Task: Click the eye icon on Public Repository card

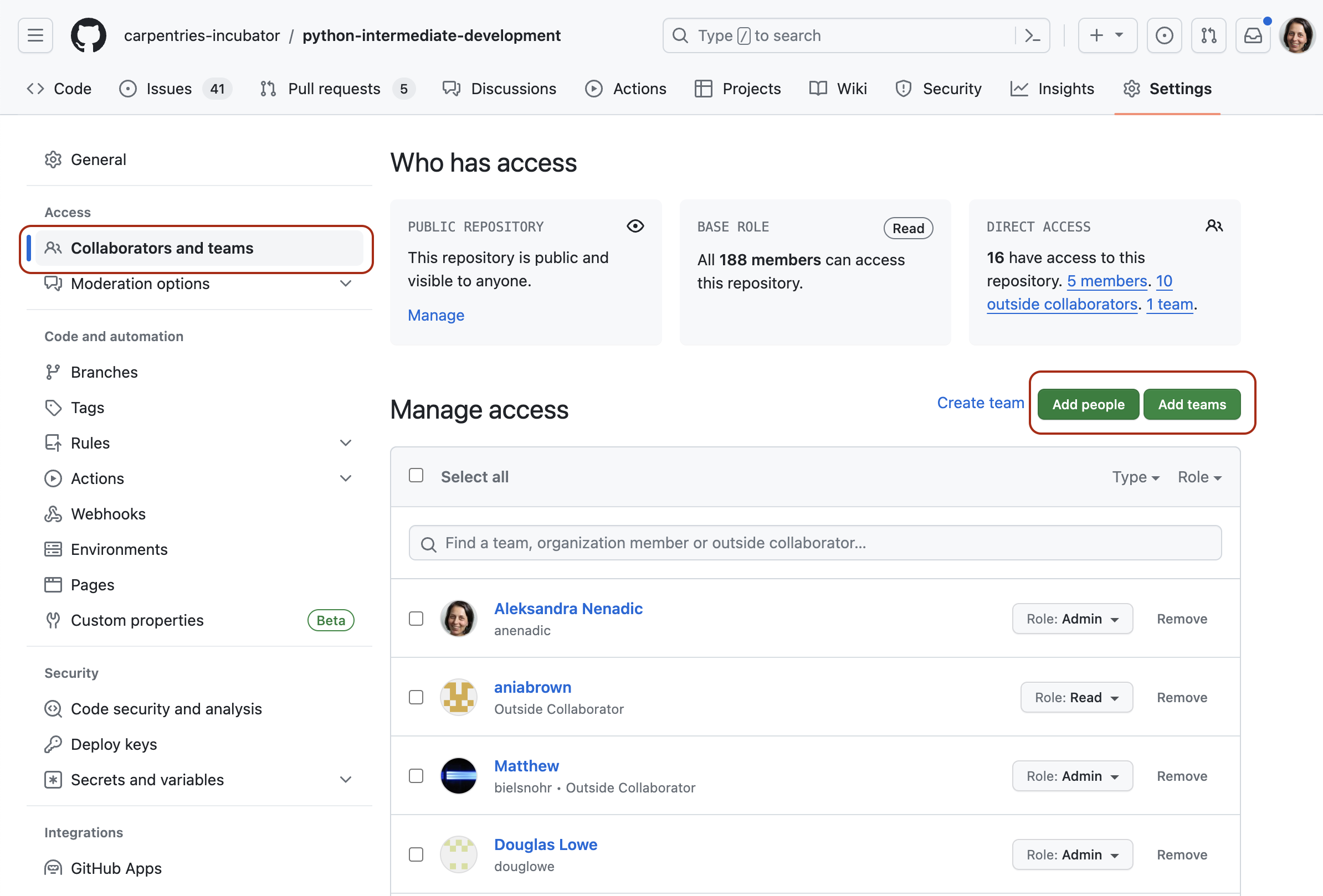Action: click(x=635, y=226)
